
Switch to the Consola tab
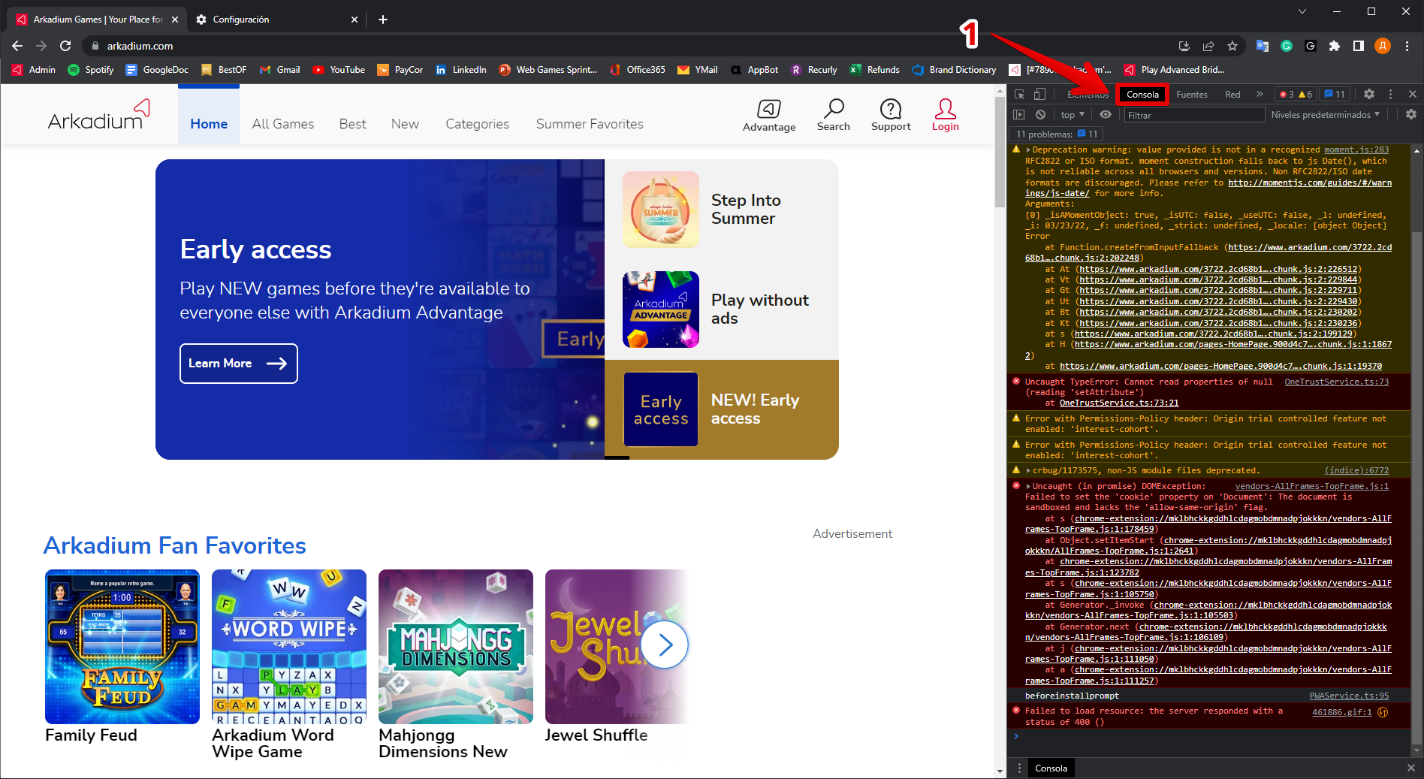coord(1142,95)
